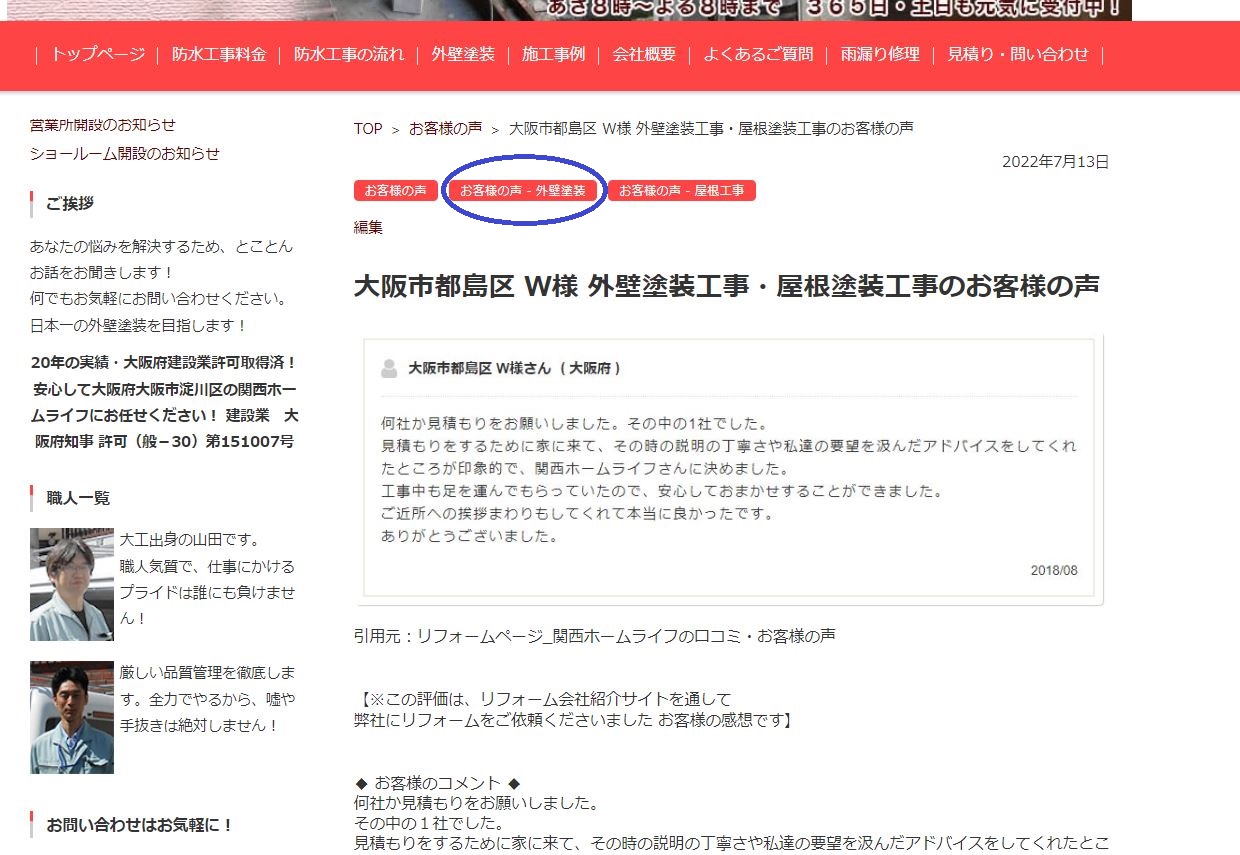Click the review date 2018/08
This screenshot has width=1240, height=855.
click(1054, 570)
